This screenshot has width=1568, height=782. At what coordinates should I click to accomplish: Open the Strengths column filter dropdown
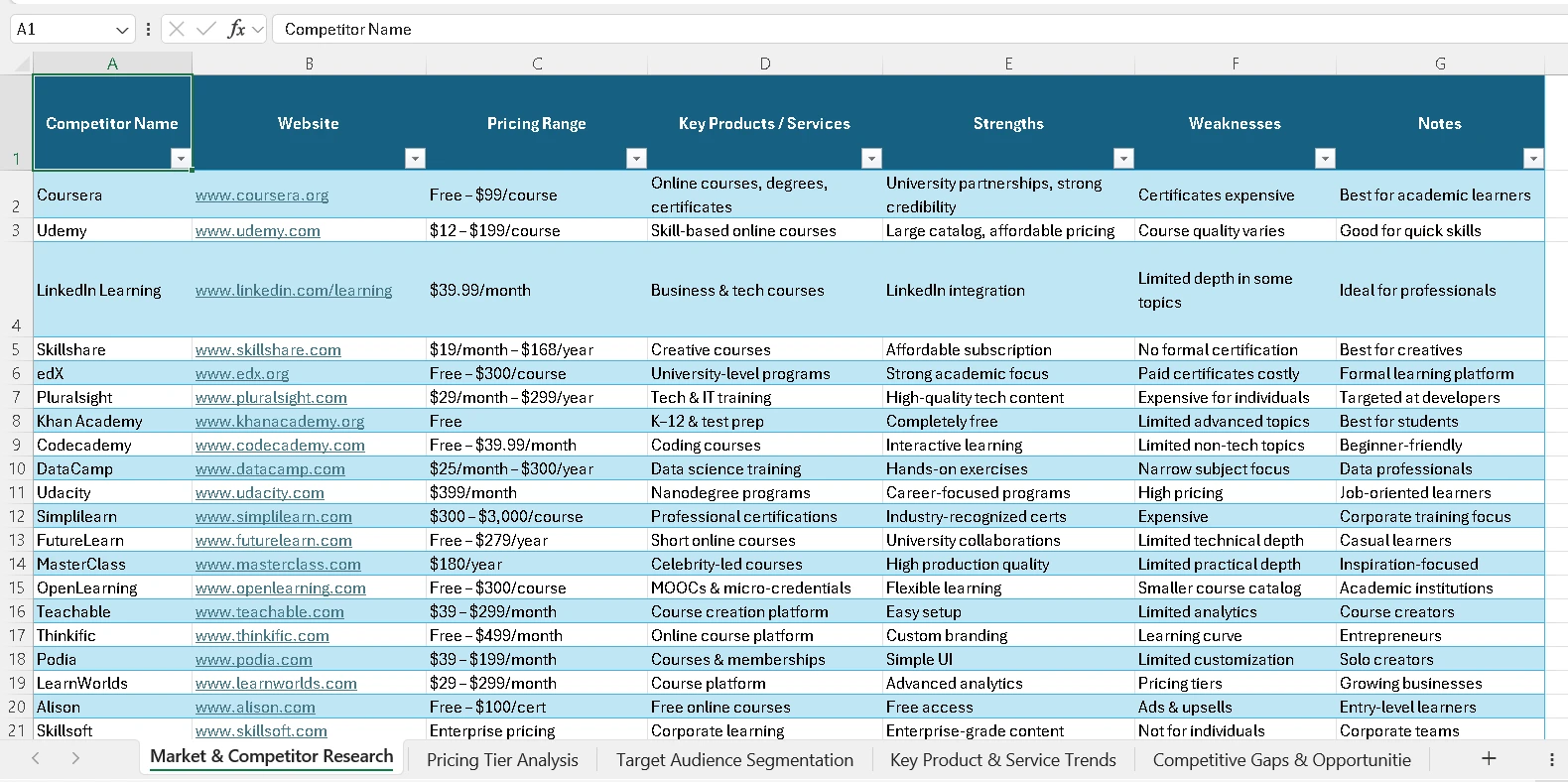tap(1123, 158)
